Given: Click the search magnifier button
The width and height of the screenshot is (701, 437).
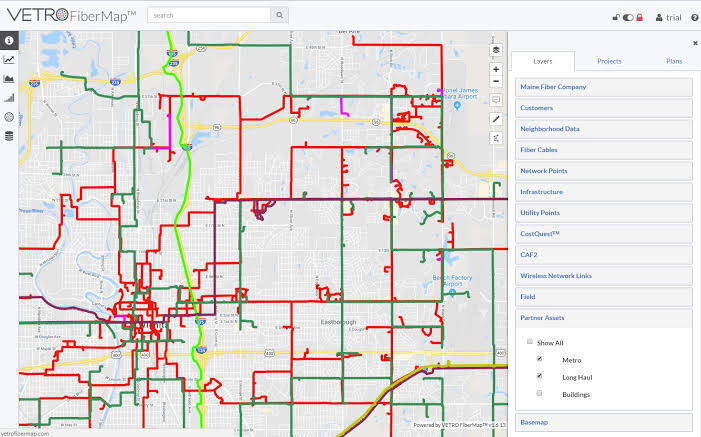Looking at the screenshot, I should [279, 15].
